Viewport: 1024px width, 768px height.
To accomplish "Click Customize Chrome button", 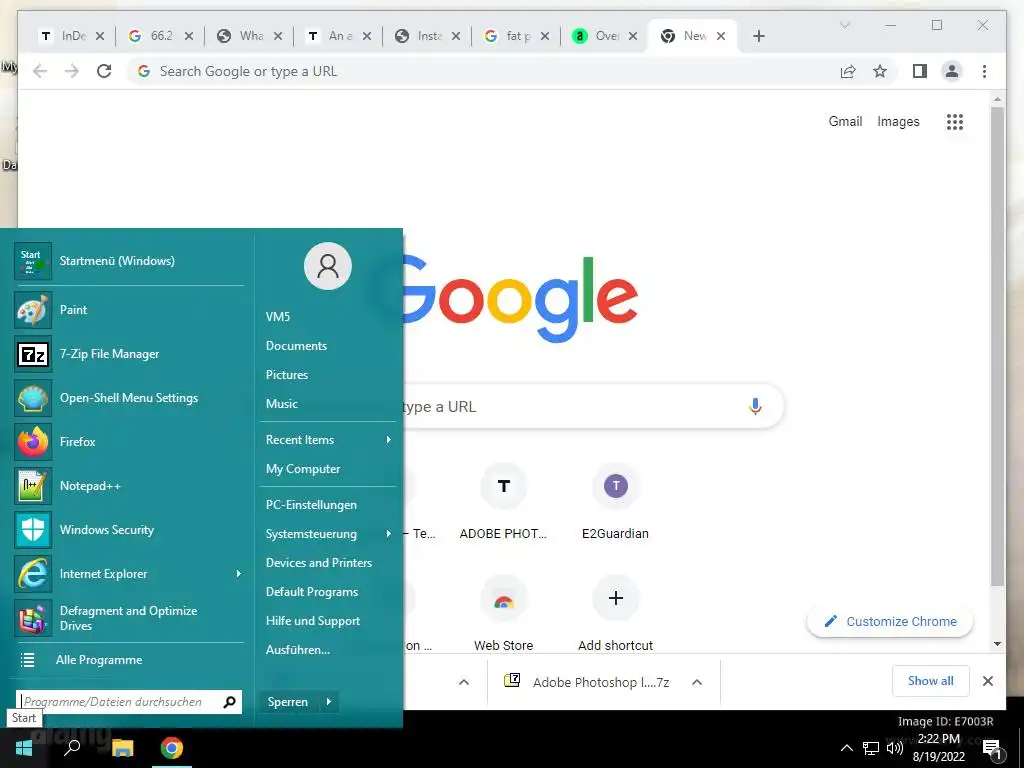I will [890, 622].
